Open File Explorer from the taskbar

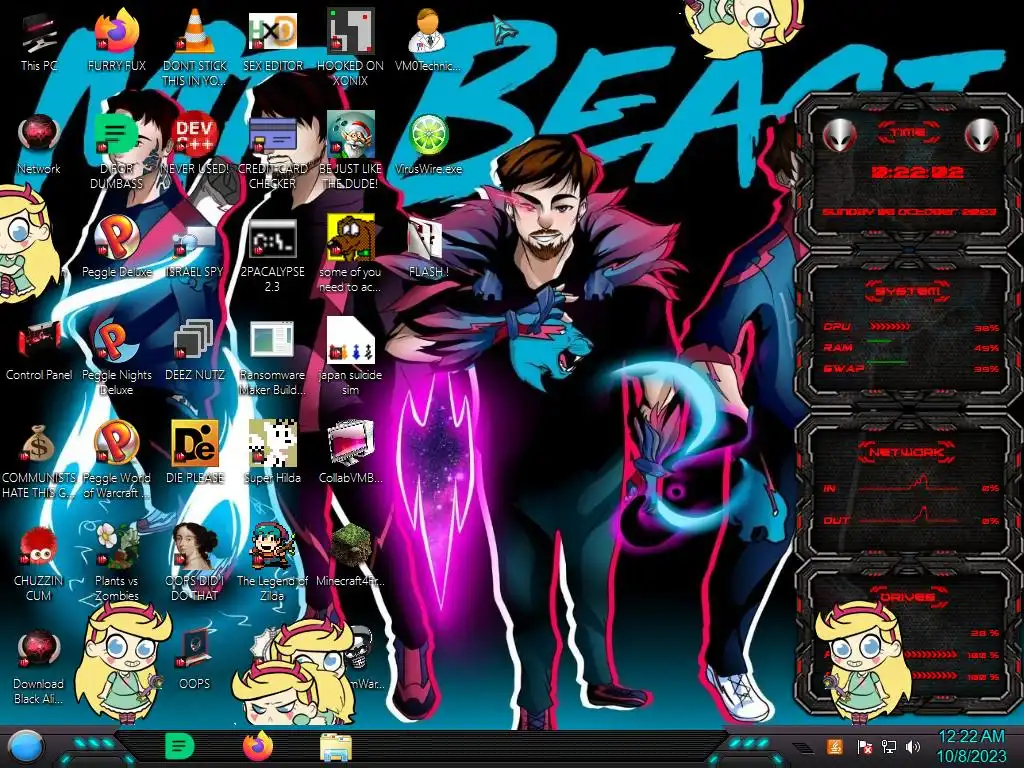(x=336, y=748)
